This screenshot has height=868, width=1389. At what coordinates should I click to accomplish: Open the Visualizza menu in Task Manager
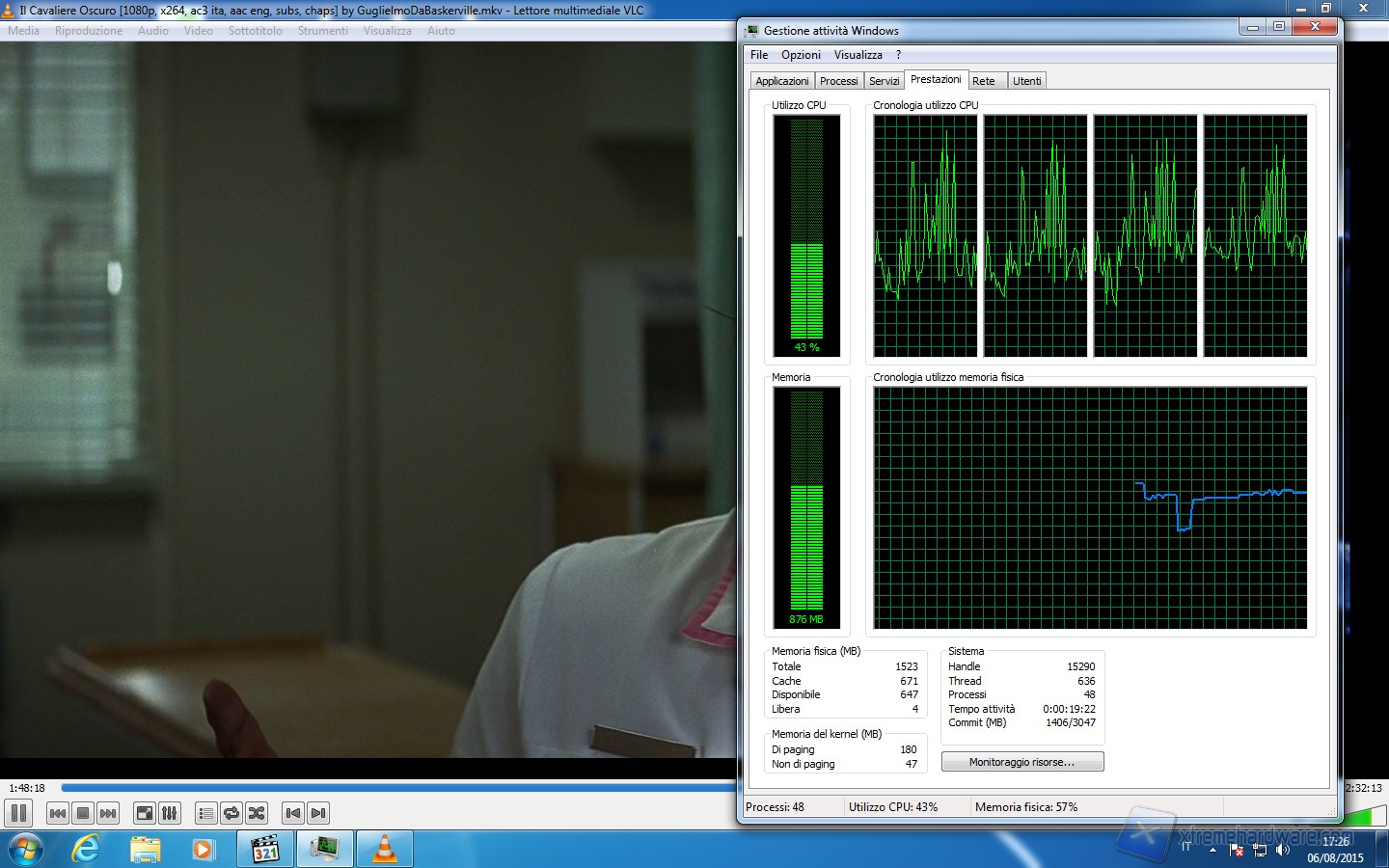pyautogui.click(x=858, y=55)
